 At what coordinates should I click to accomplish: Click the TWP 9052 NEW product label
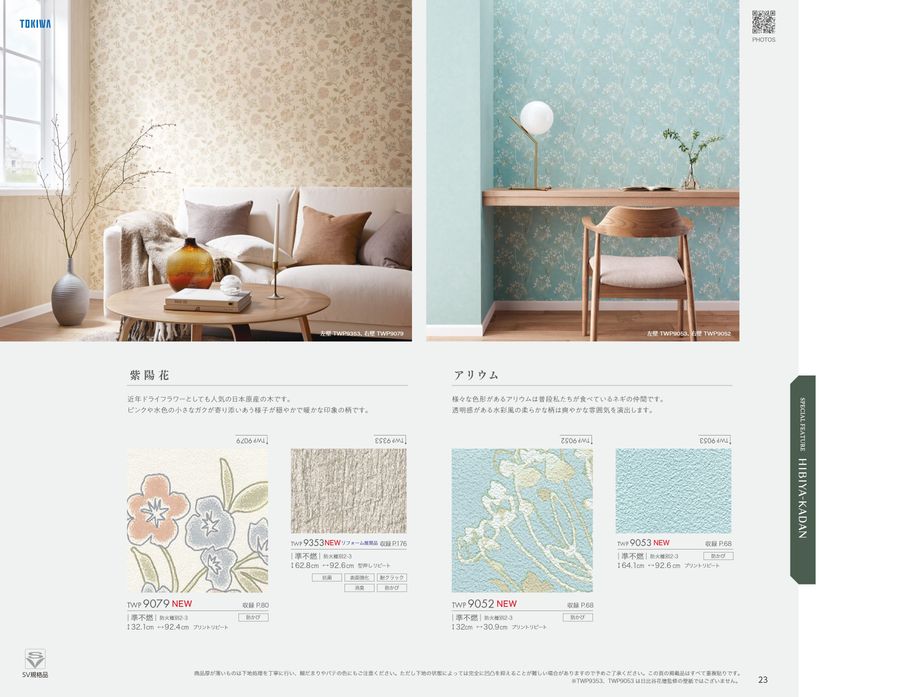coord(484,603)
